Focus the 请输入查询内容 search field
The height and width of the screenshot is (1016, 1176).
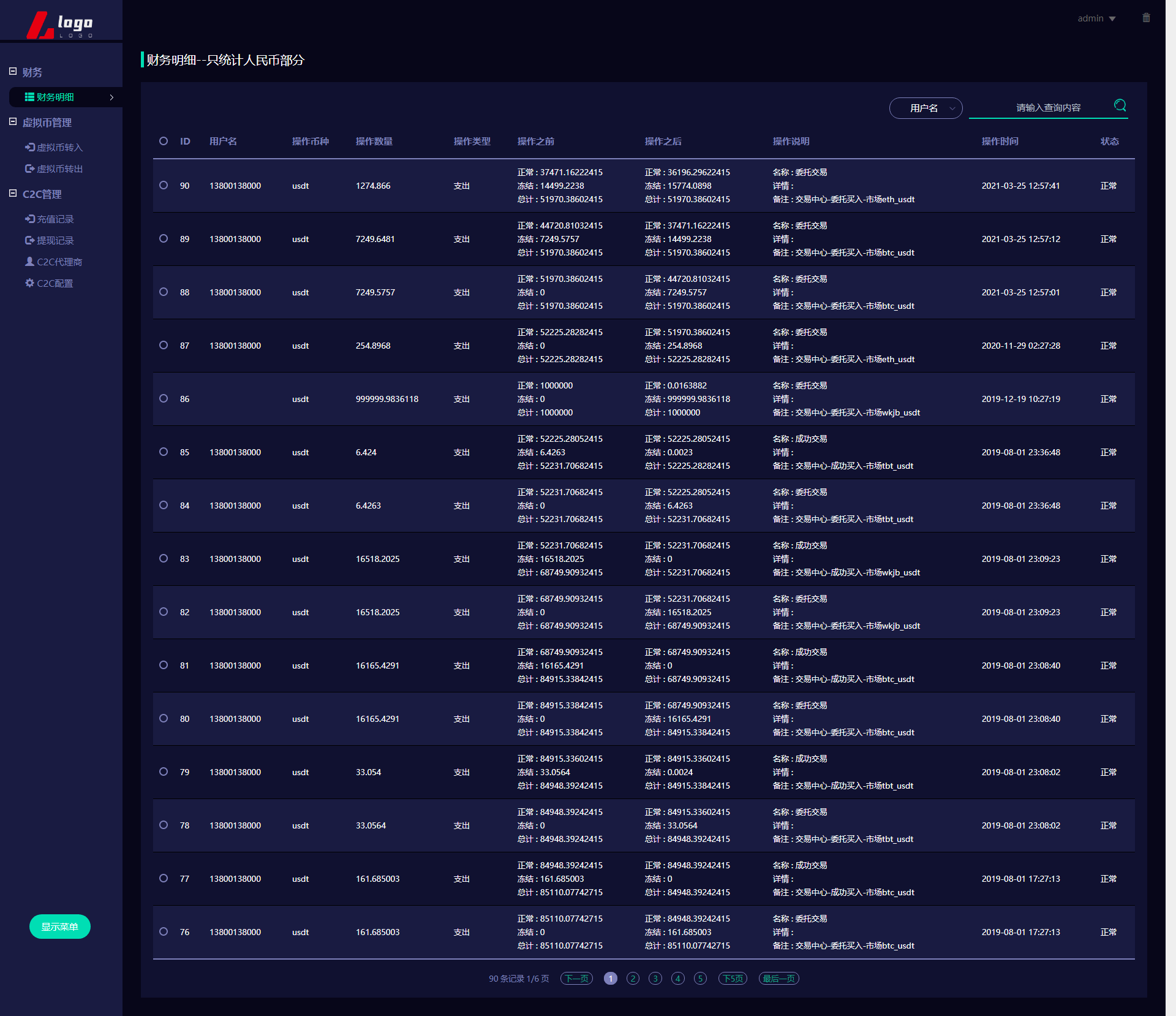(1041, 108)
